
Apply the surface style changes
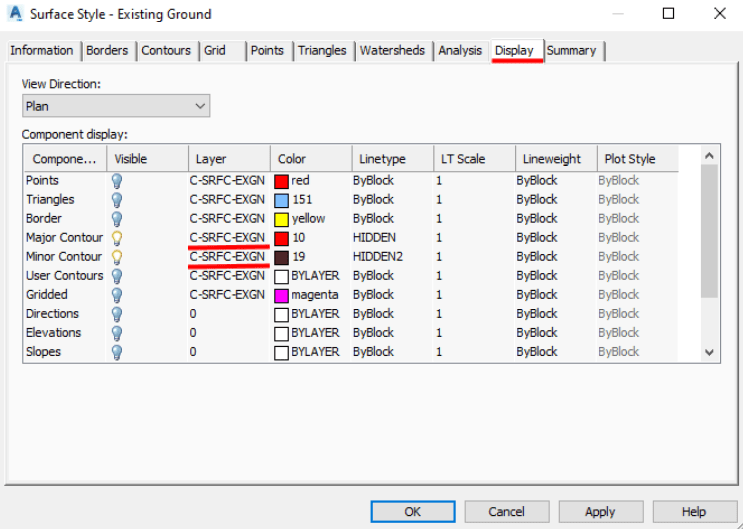tap(600, 511)
